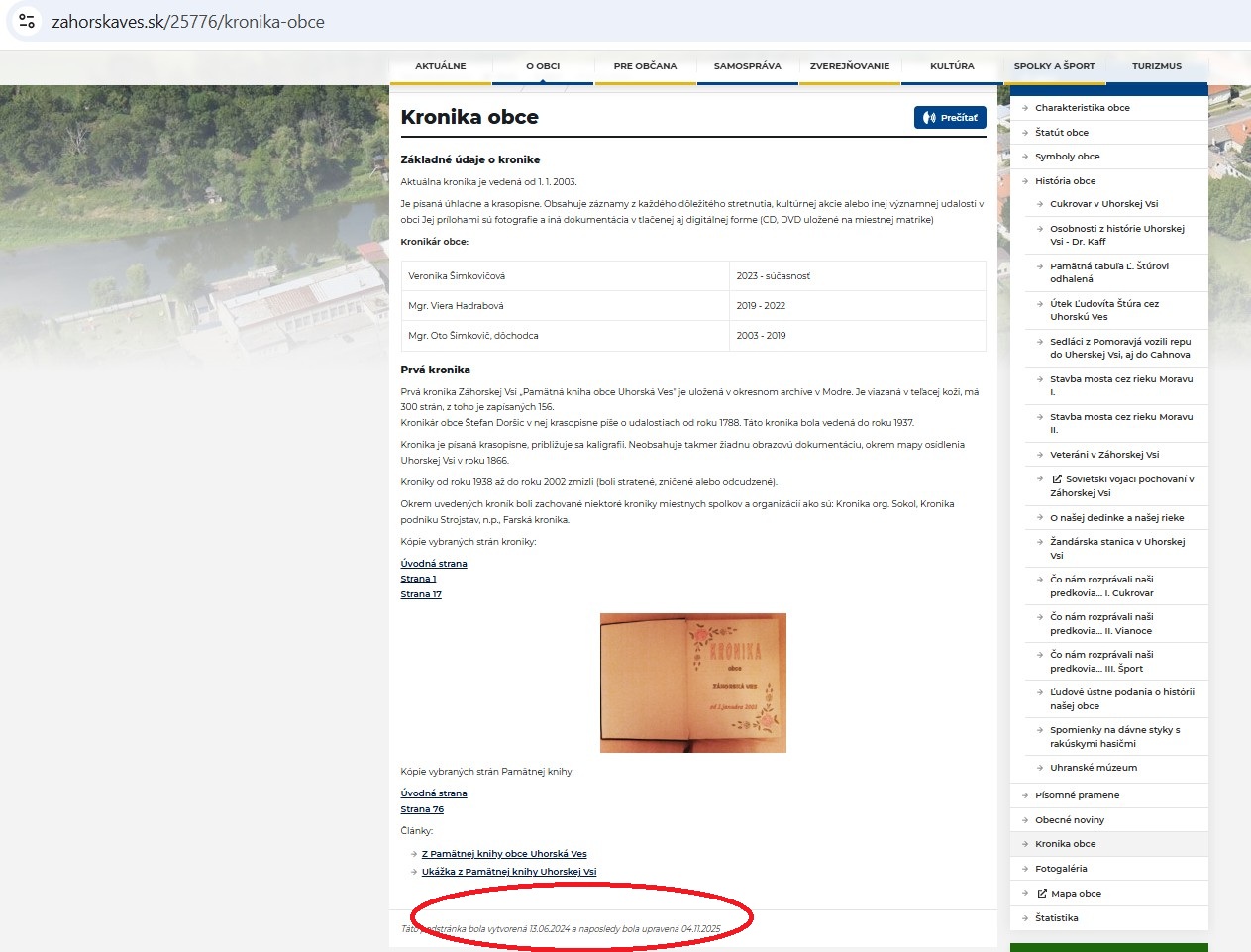Open Úvodná strana link under Pamätná kniha
The height and width of the screenshot is (952, 1251).
[434, 793]
